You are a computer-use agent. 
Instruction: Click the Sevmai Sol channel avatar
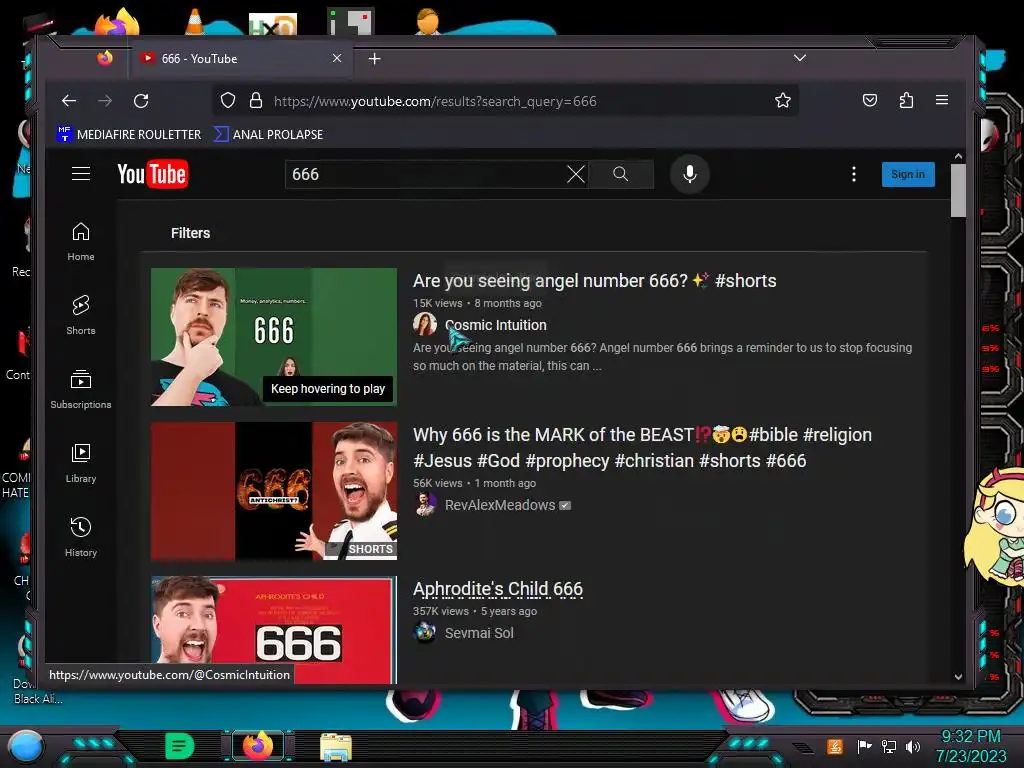425,633
